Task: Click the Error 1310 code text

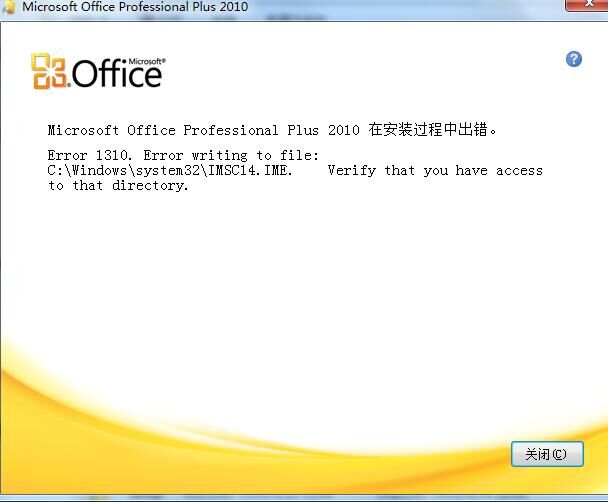Action: click(x=90, y=155)
